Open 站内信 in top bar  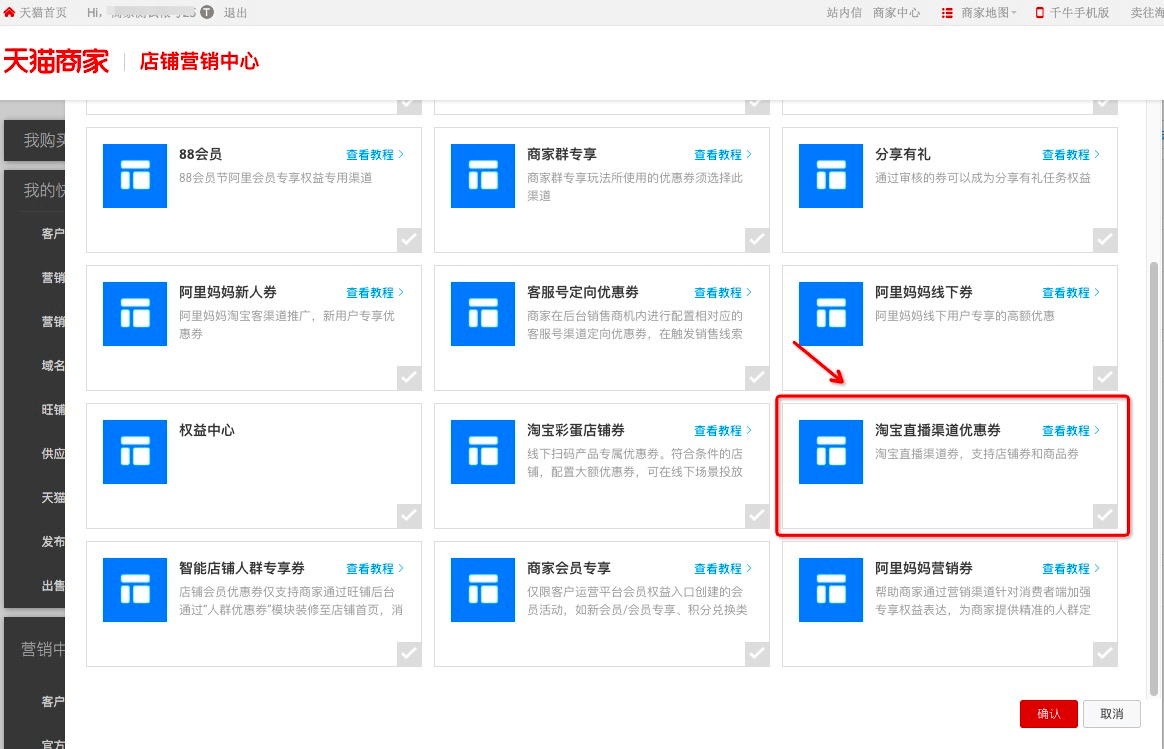844,13
